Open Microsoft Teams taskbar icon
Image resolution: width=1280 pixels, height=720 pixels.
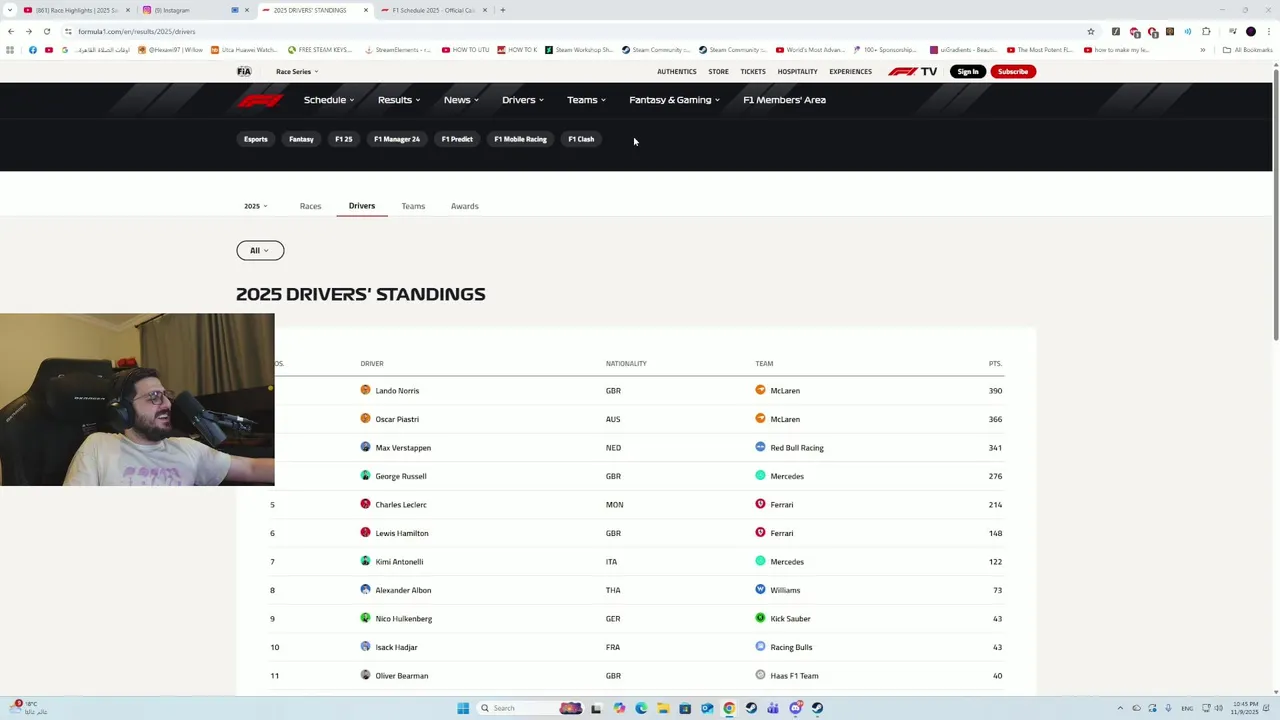coord(773,708)
